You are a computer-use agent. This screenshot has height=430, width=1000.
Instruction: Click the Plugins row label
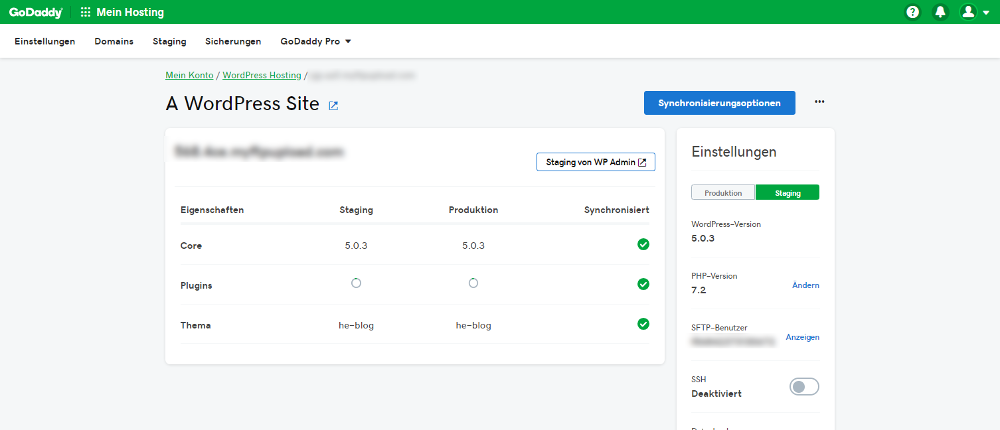(196, 286)
